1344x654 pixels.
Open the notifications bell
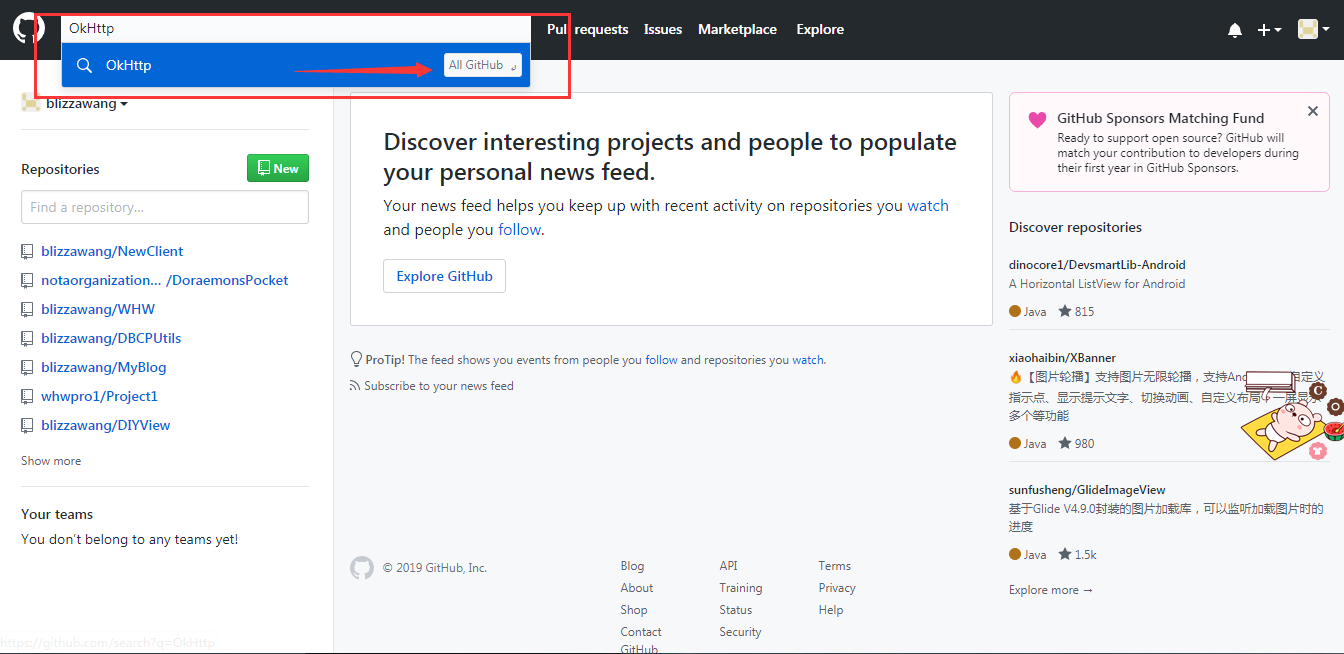(x=1235, y=30)
